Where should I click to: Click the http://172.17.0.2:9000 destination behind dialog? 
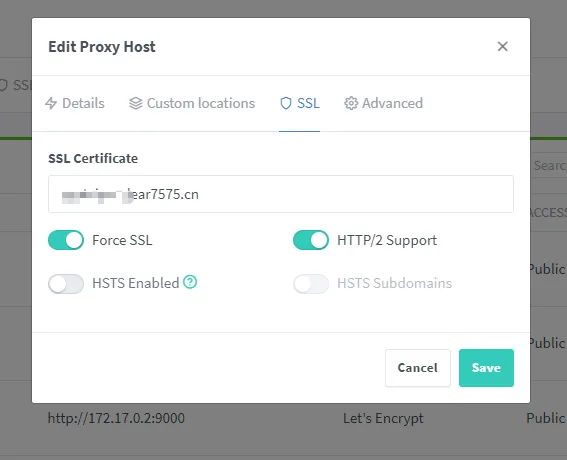tap(116, 418)
